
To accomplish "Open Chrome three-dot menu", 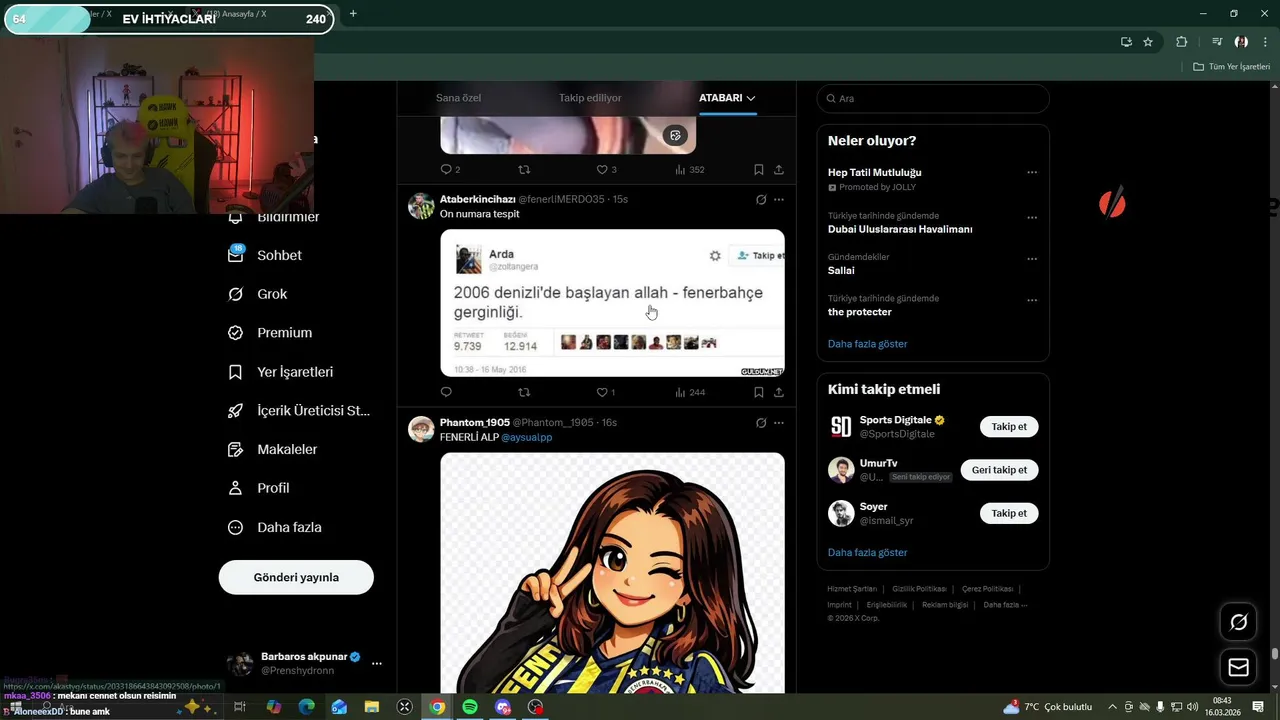I will click(x=1265, y=42).
